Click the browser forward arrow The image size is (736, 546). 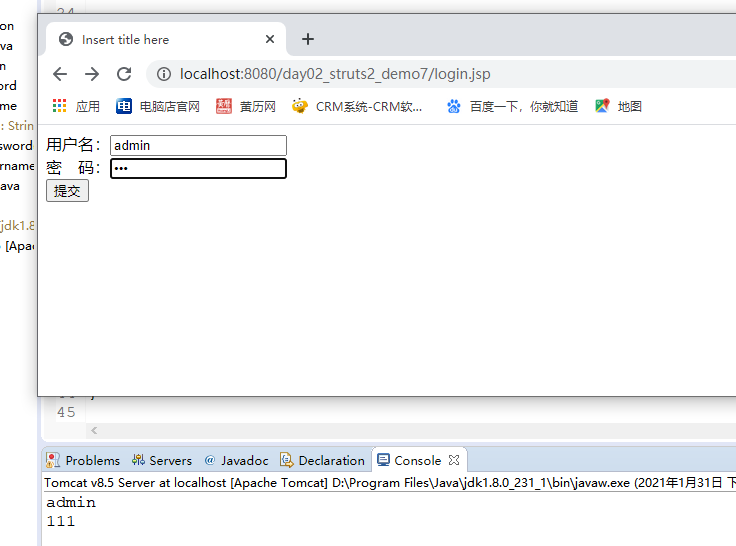point(92,74)
